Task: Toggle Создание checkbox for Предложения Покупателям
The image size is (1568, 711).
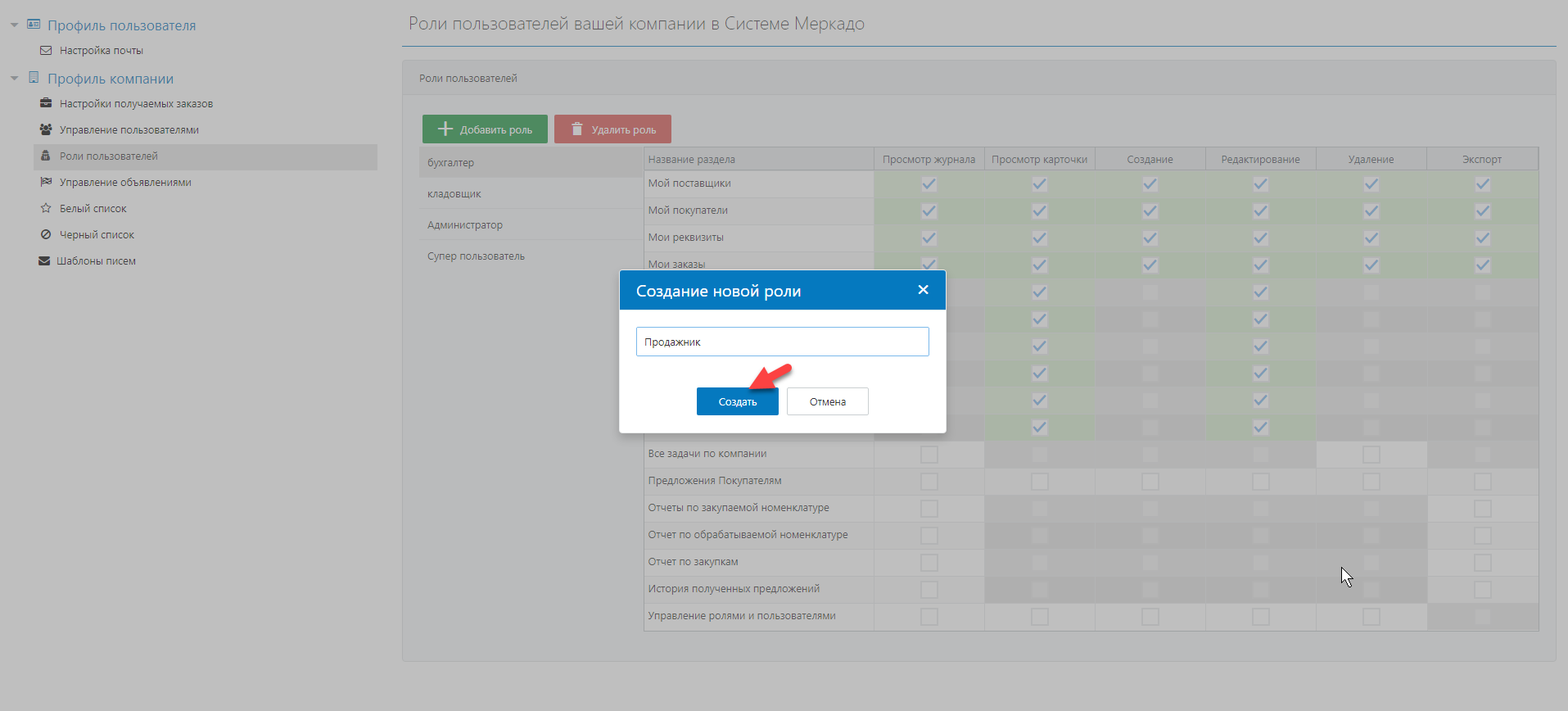Action: 1150,481
